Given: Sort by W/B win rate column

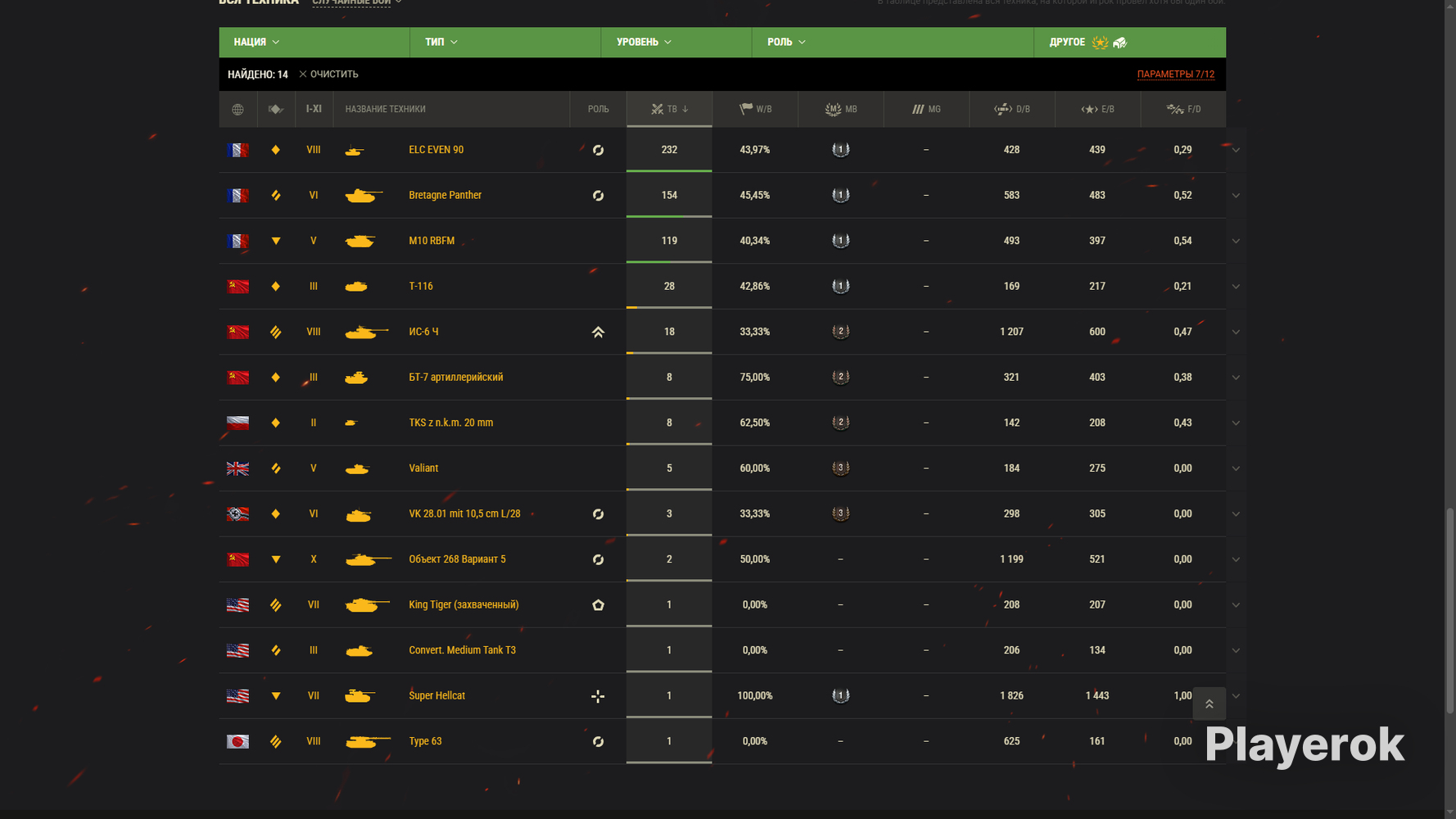Looking at the screenshot, I should pyautogui.click(x=755, y=109).
